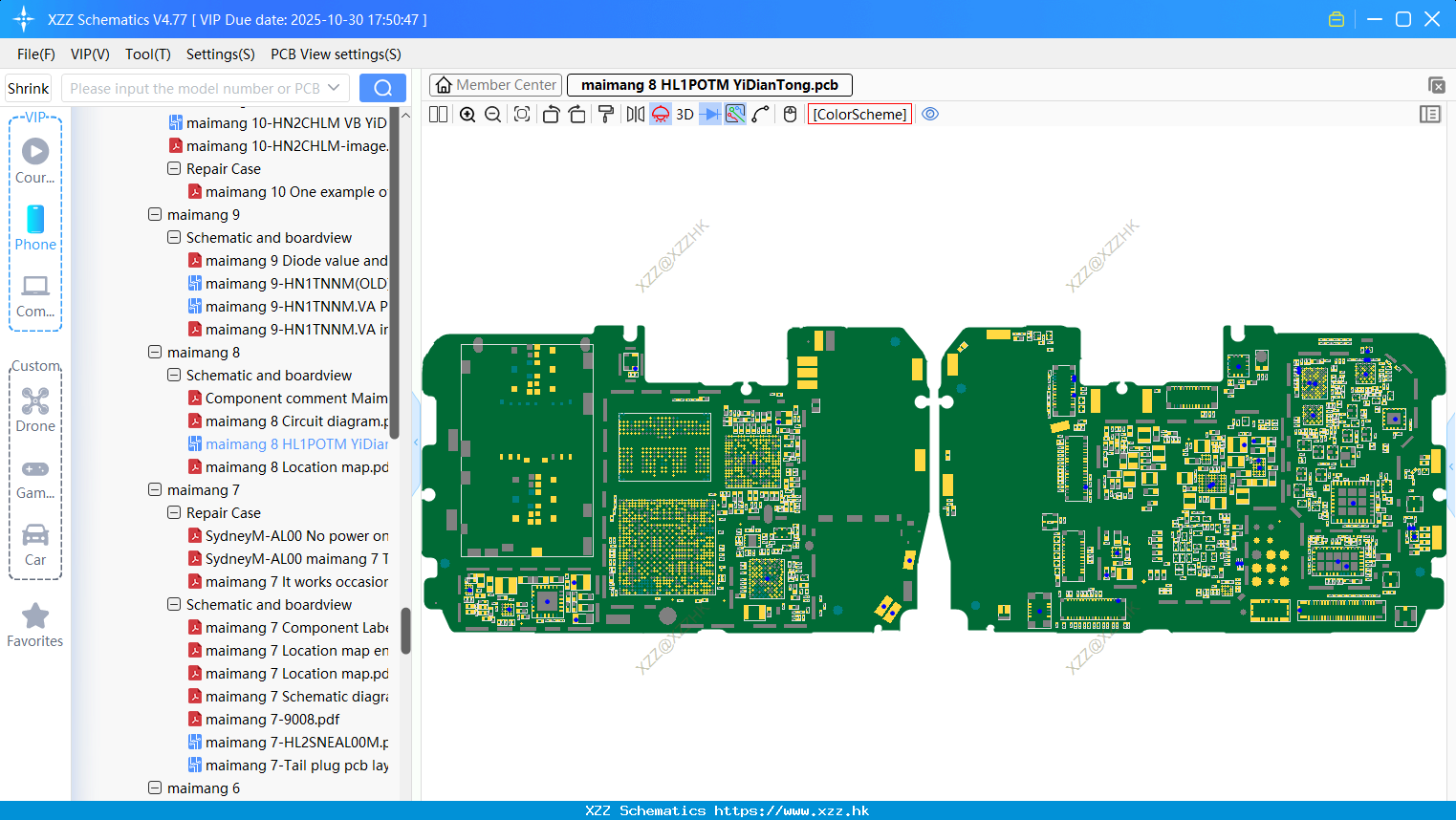Open the Member Center tab
The image size is (1456, 820).
[495, 85]
